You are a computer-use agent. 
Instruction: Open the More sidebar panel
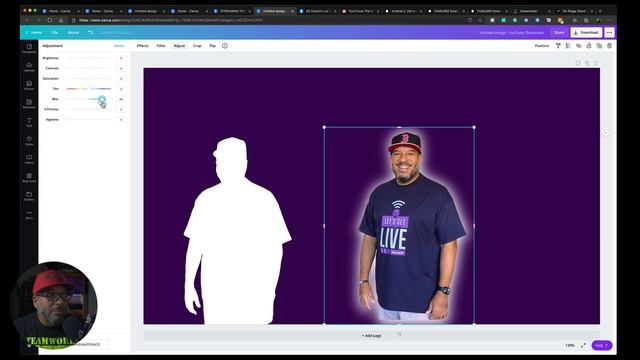tap(29, 214)
